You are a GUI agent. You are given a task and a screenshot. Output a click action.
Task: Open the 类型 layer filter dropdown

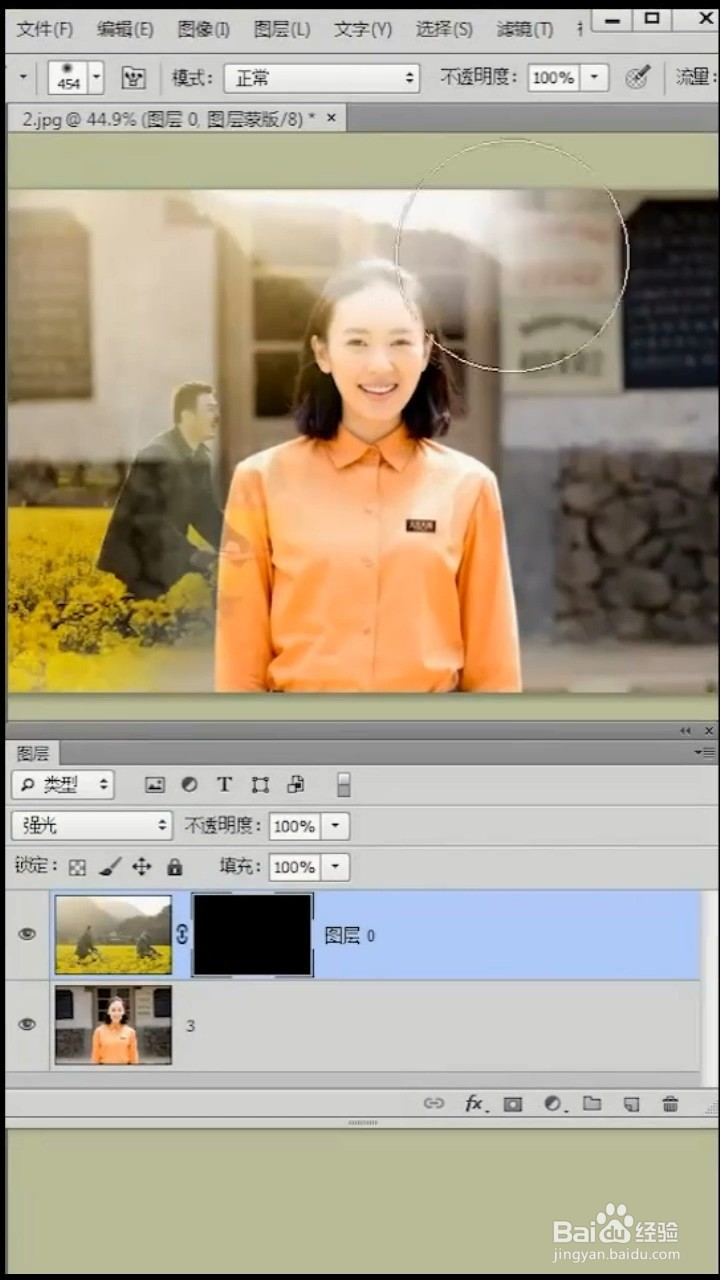[x=63, y=785]
